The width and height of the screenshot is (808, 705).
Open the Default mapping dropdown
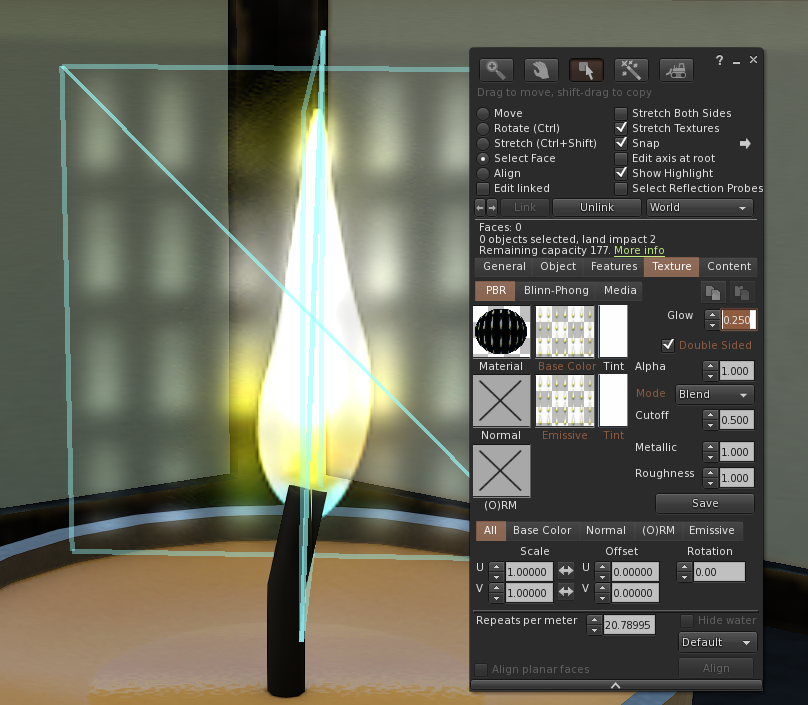point(717,643)
